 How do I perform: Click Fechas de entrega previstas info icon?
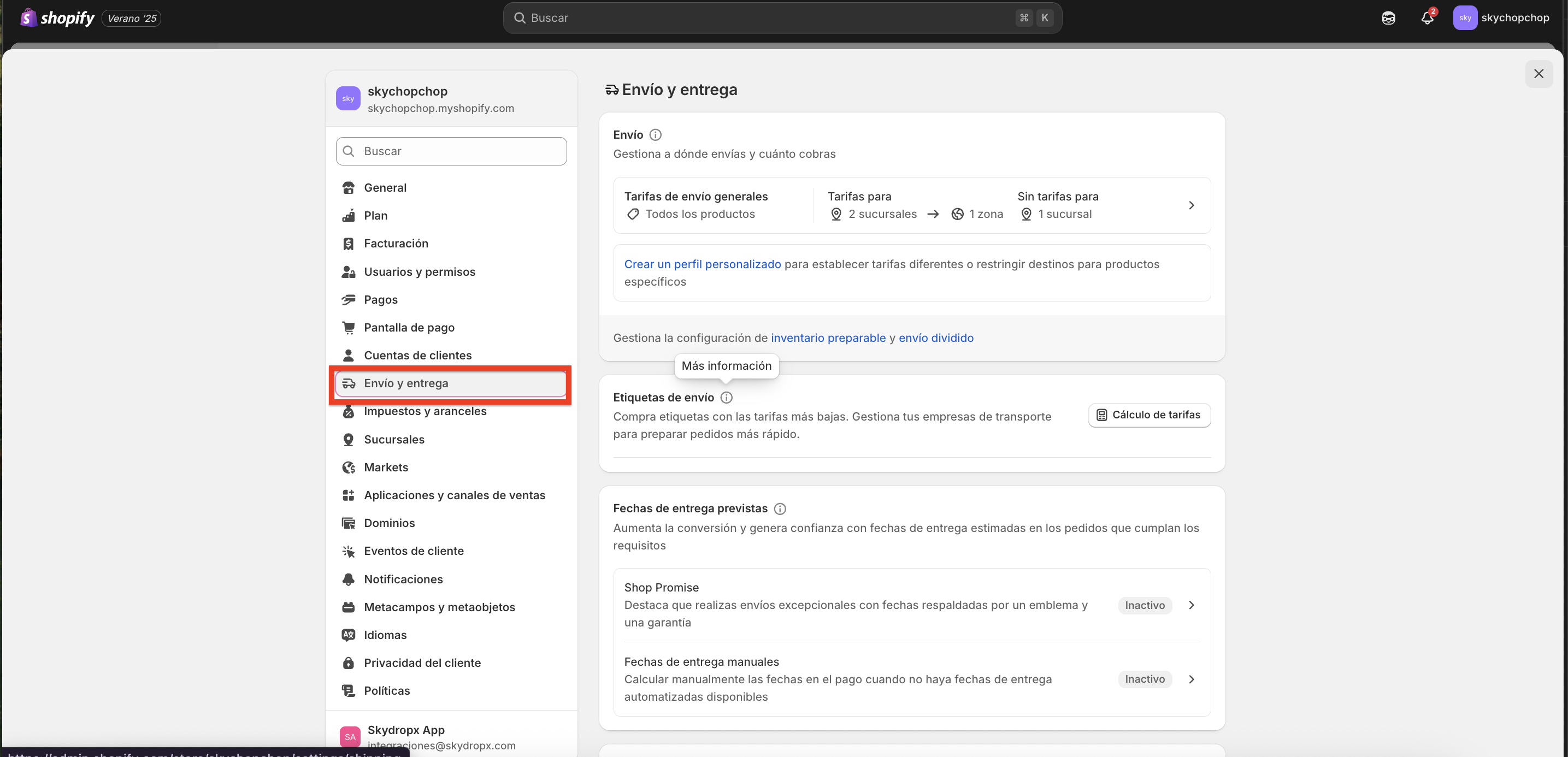pyautogui.click(x=780, y=508)
